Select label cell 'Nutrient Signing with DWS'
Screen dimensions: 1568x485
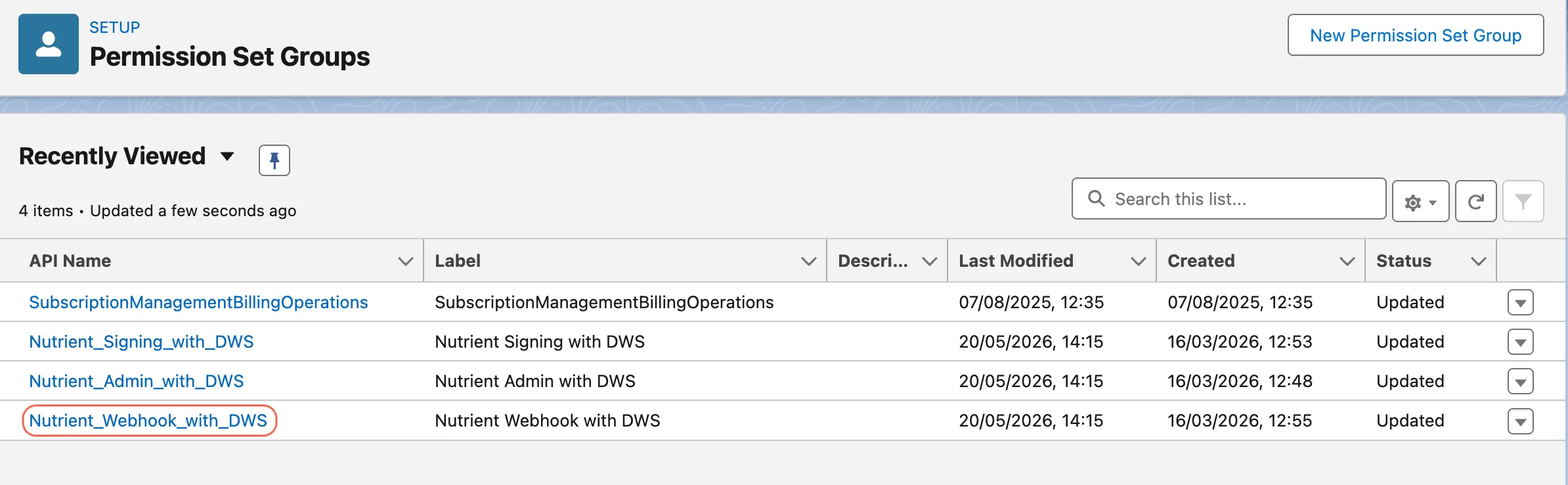point(540,342)
